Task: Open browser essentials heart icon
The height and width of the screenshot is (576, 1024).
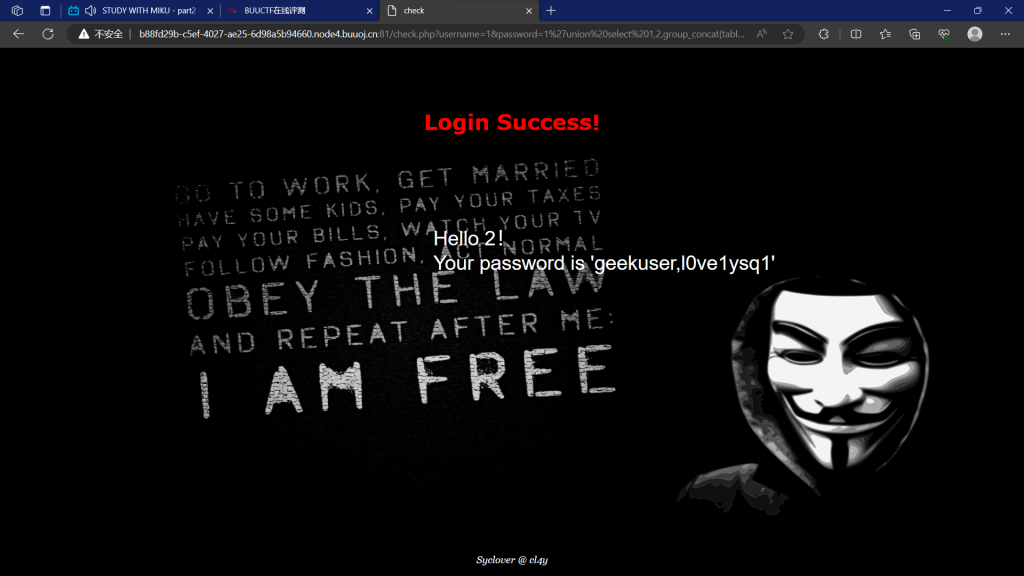Action: pyautogui.click(x=944, y=34)
